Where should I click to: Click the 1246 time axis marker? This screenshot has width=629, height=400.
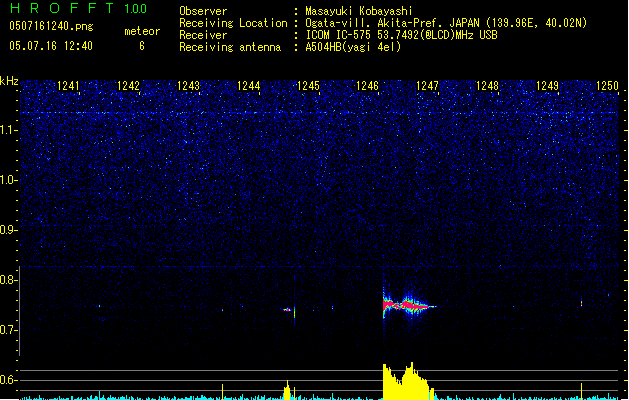[x=367, y=86]
